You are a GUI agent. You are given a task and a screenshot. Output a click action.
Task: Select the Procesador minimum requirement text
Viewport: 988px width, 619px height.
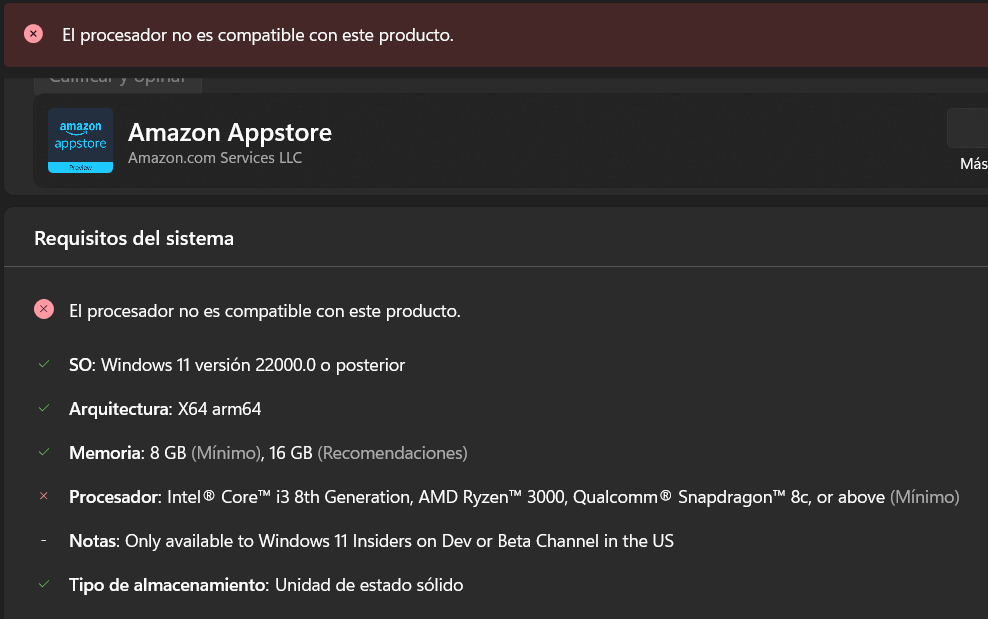click(x=513, y=497)
